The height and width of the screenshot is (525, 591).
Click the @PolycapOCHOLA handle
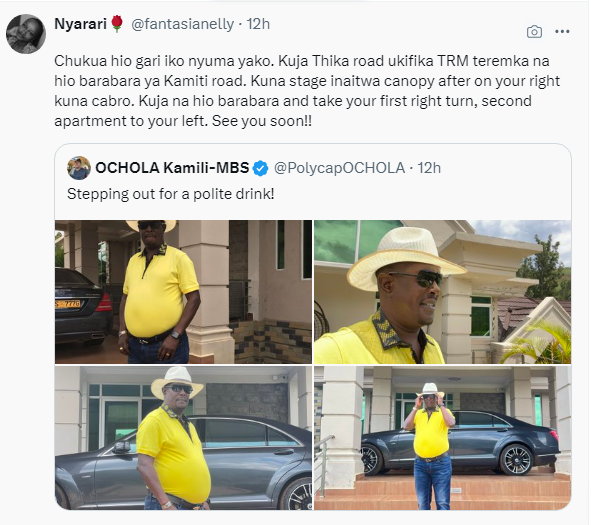point(339,168)
